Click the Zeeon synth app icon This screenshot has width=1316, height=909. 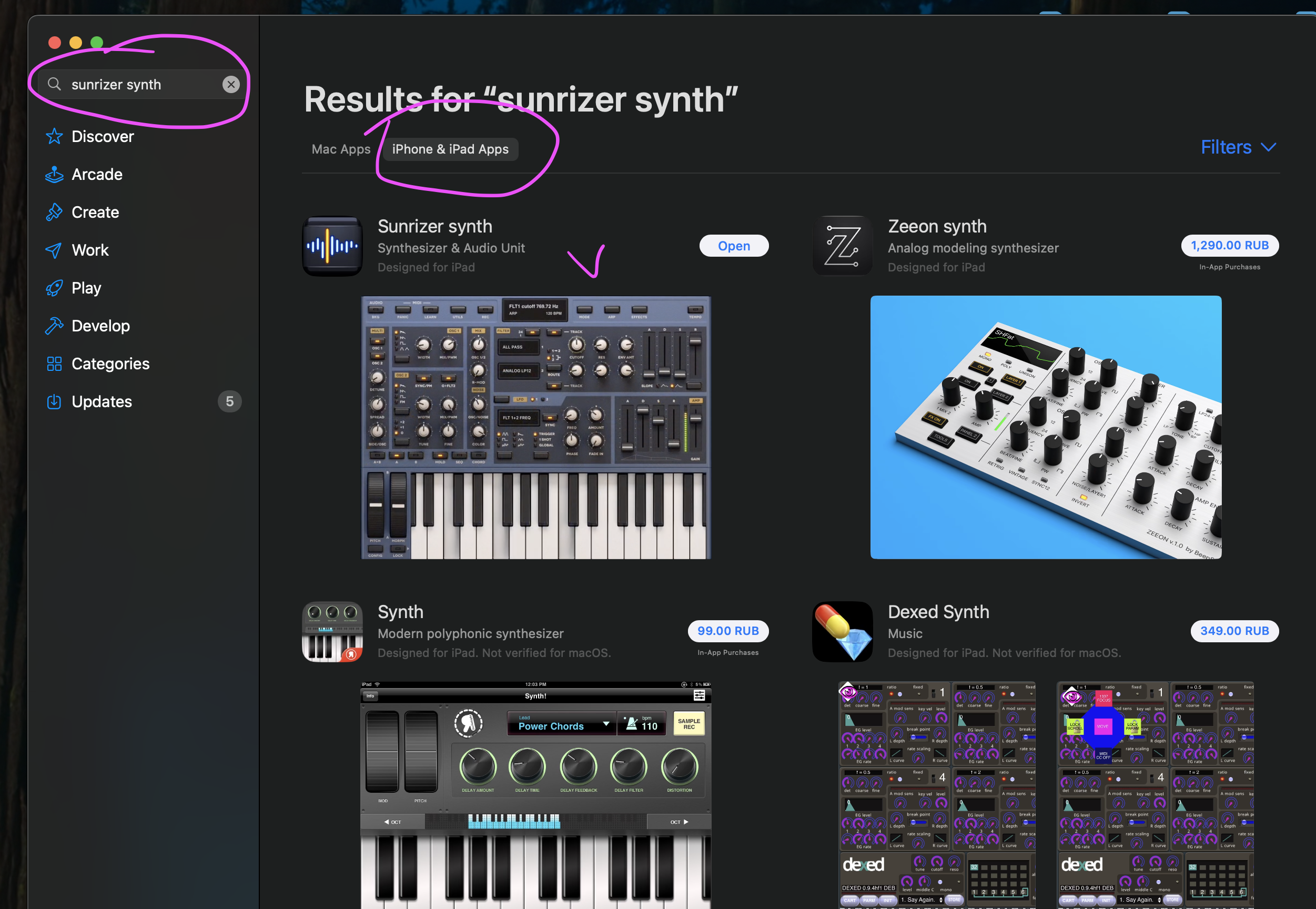point(842,246)
